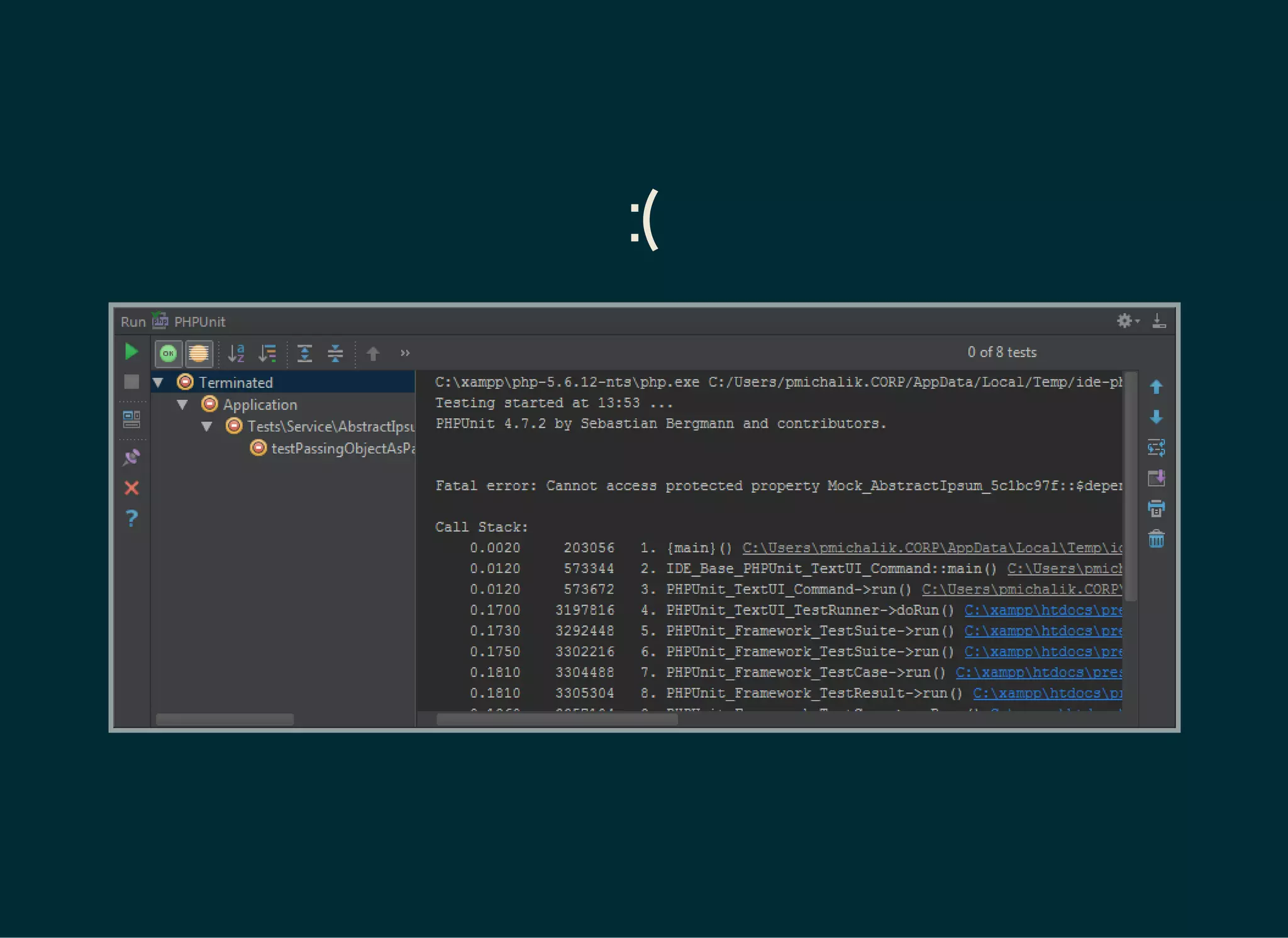Image resolution: width=1288 pixels, height=938 pixels.
Task: Open the {main}() stack trace file link
Action: [x=931, y=548]
